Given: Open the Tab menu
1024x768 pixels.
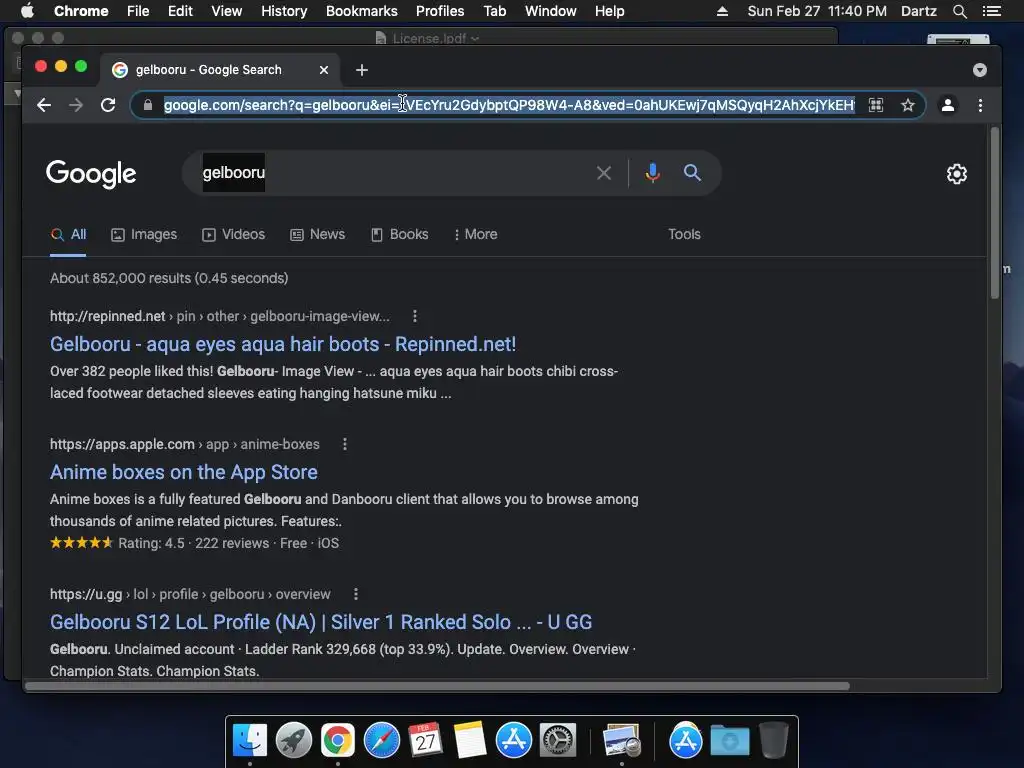Looking at the screenshot, I should 494,11.
